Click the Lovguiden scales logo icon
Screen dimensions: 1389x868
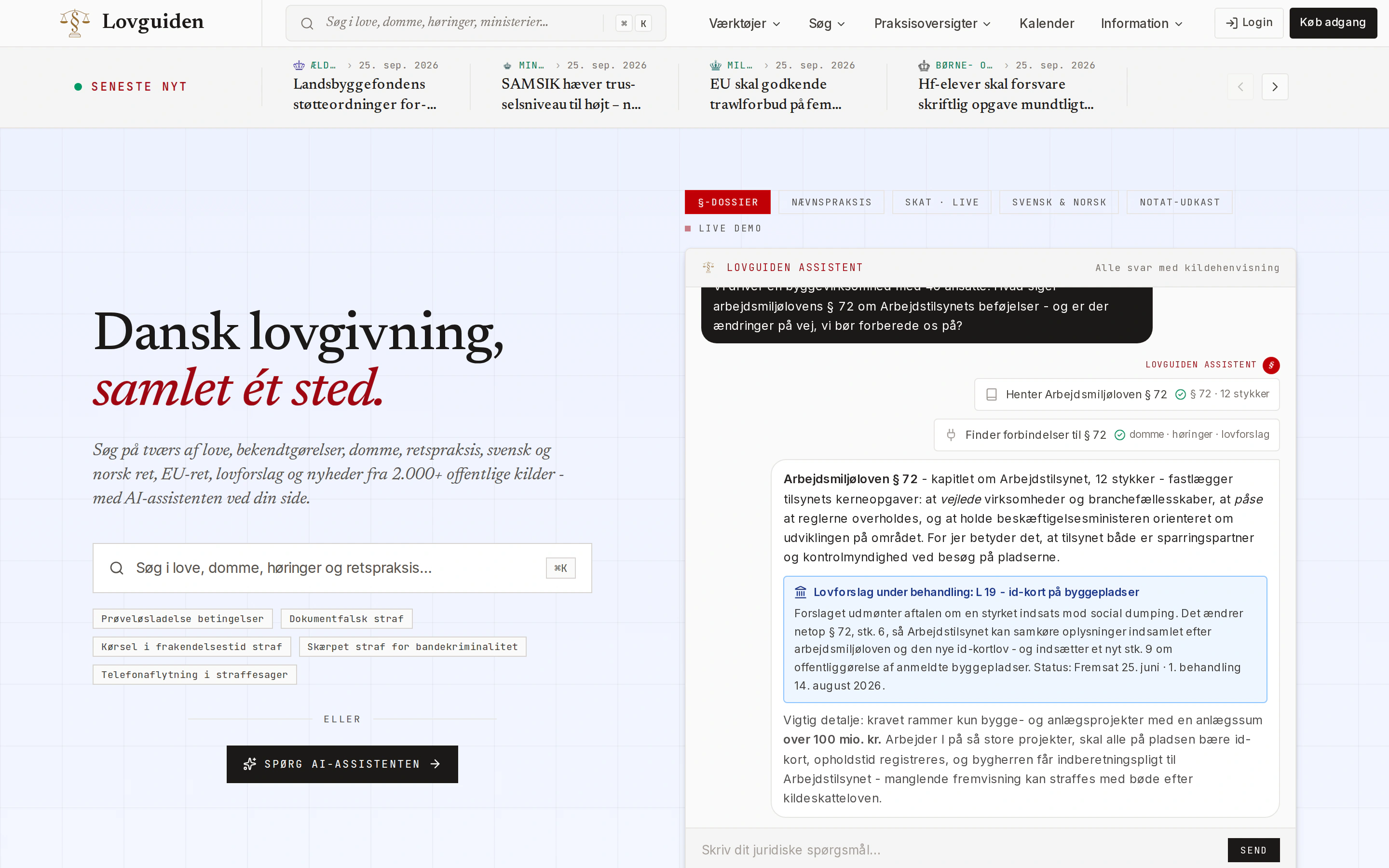pos(75,23)
